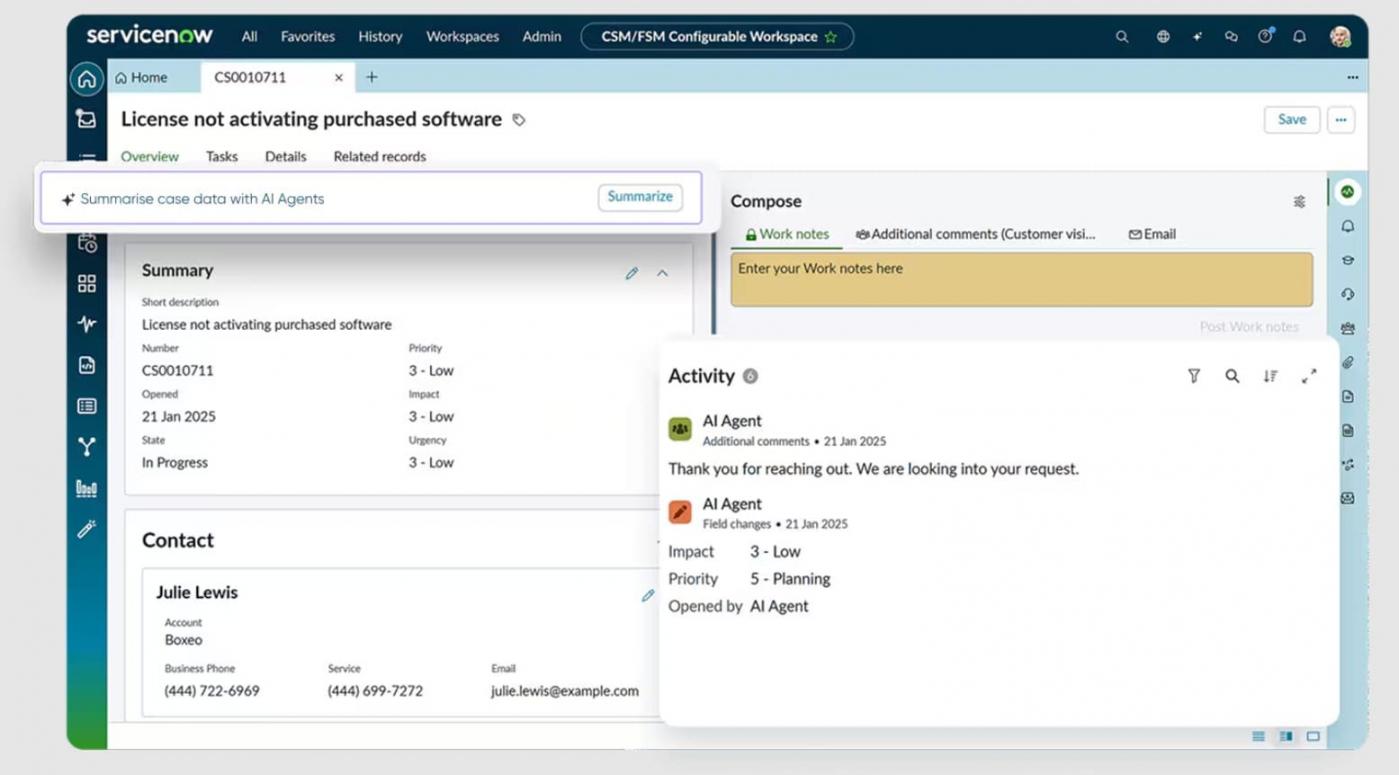This screenshot has height=775, width=1399.
Task: Open a new tab with plus button
Action: tap(372, 77)
